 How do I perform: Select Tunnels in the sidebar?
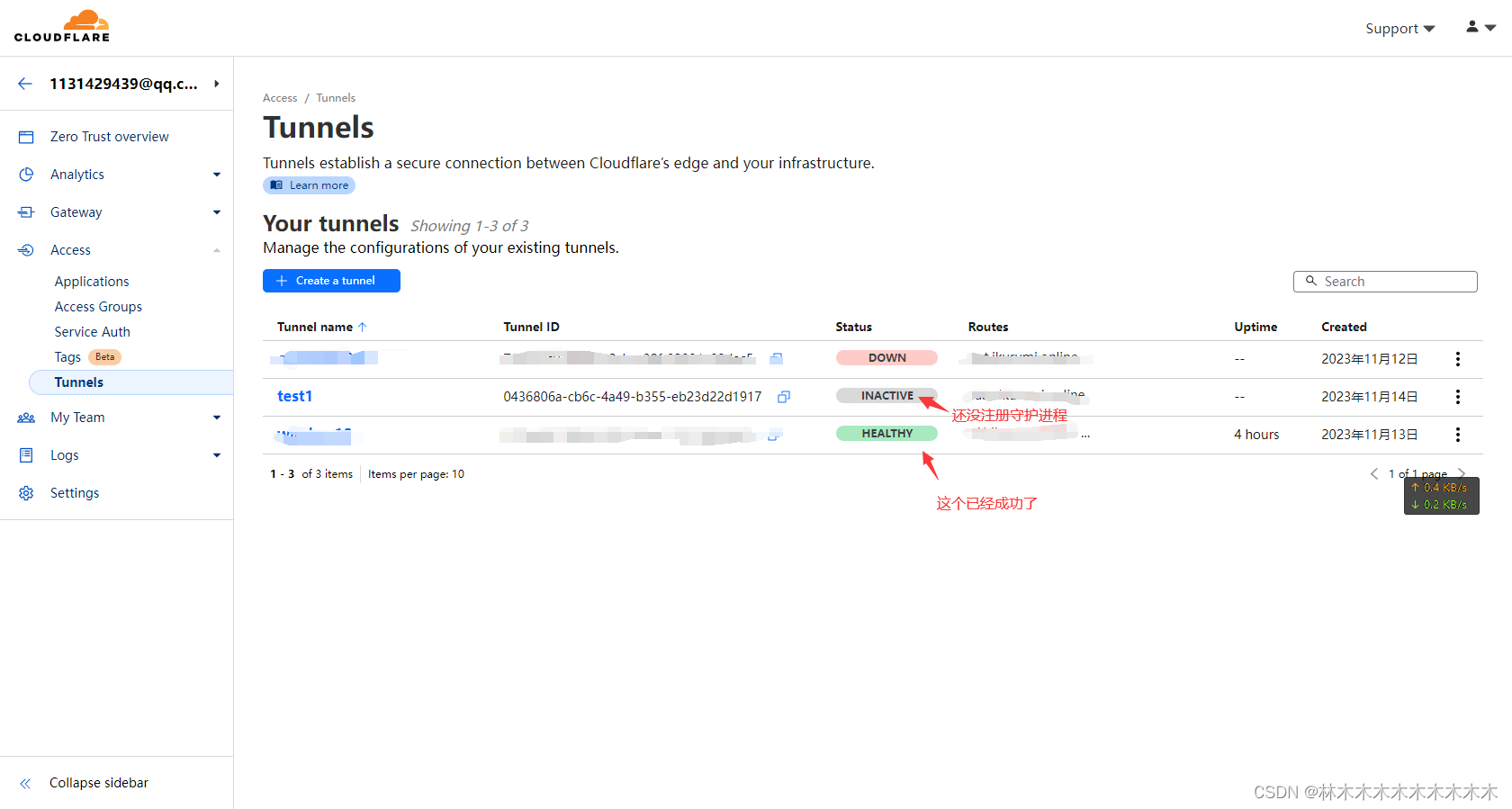(131, 382)
